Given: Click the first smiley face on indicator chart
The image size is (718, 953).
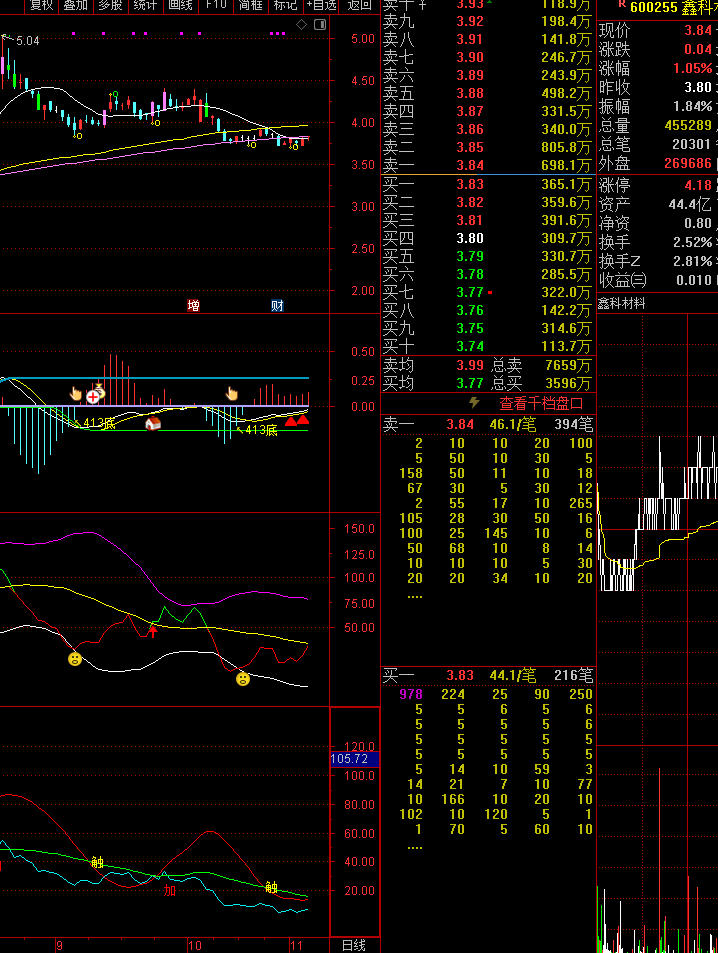Looking at the screenshot, I should [x=74, y=659].
